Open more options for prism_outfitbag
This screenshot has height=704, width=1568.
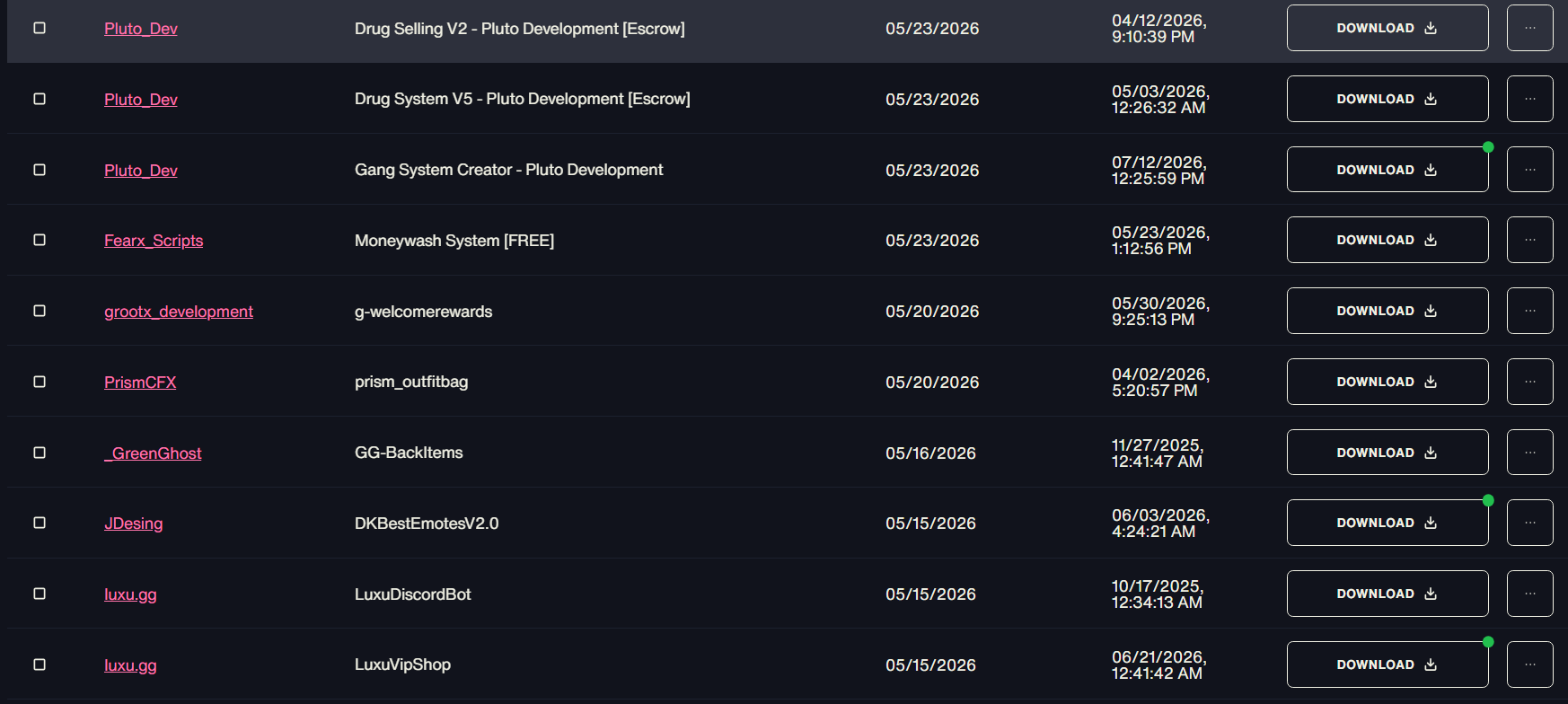coord(1530,382)
